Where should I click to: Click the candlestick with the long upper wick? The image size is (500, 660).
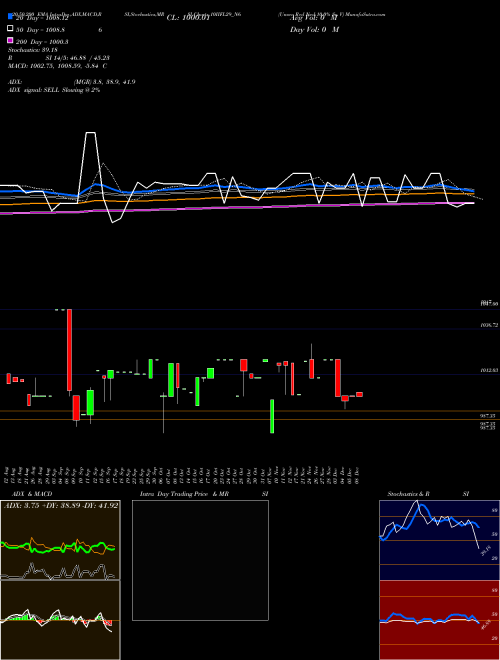[x=311, y=362]
